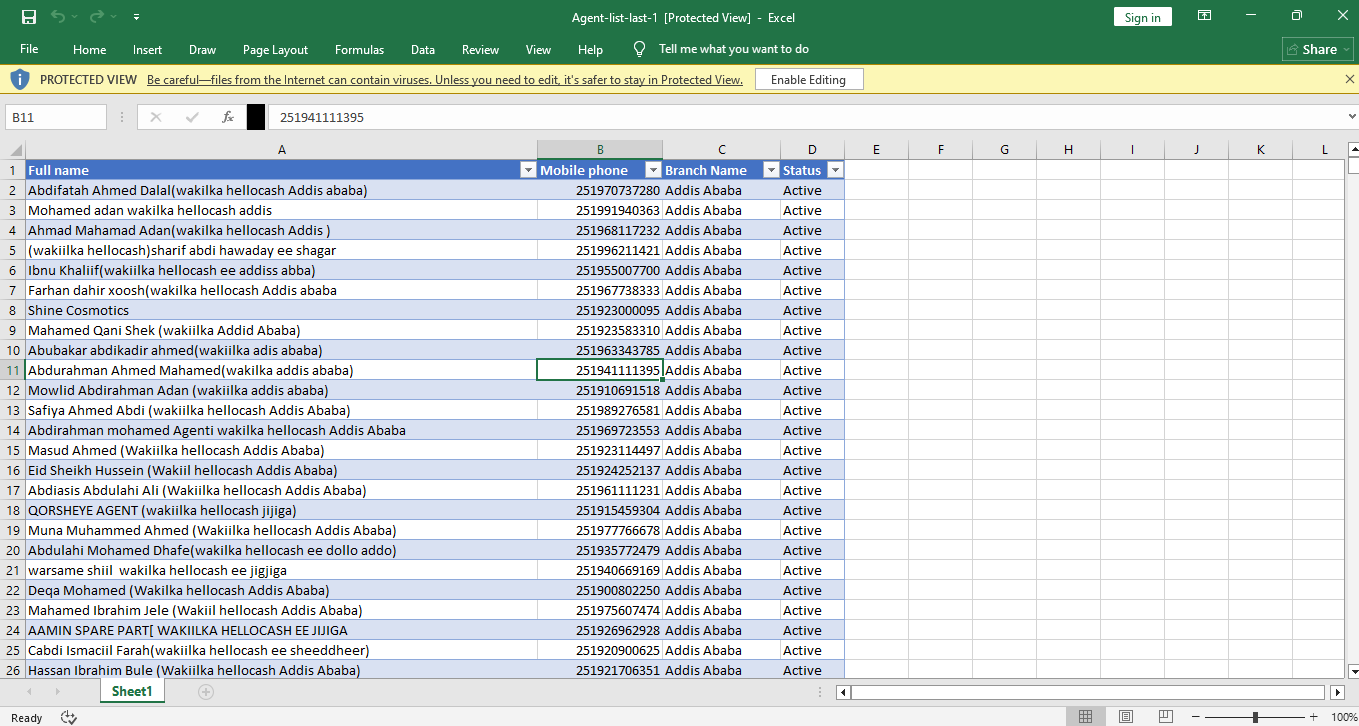Select cell with phone 251926962928

pos(600,630)
